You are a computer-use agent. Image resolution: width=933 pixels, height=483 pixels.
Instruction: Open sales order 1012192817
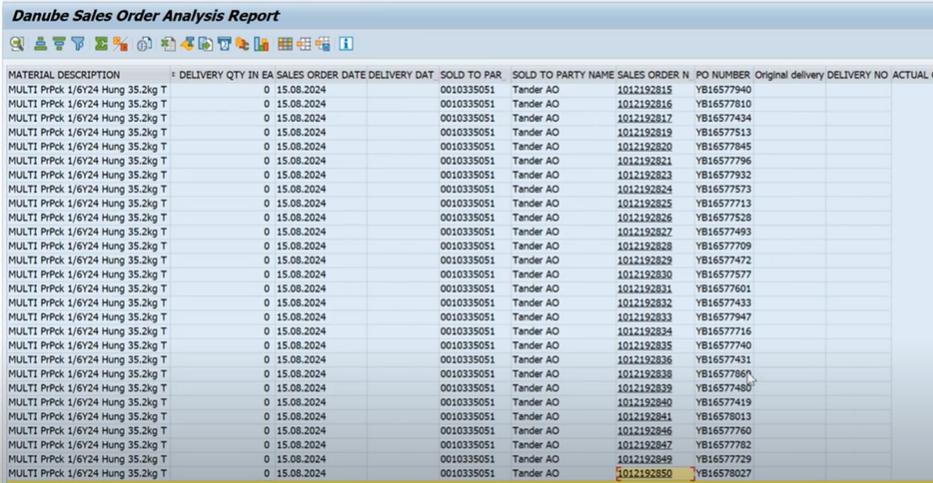coord(644,118)
